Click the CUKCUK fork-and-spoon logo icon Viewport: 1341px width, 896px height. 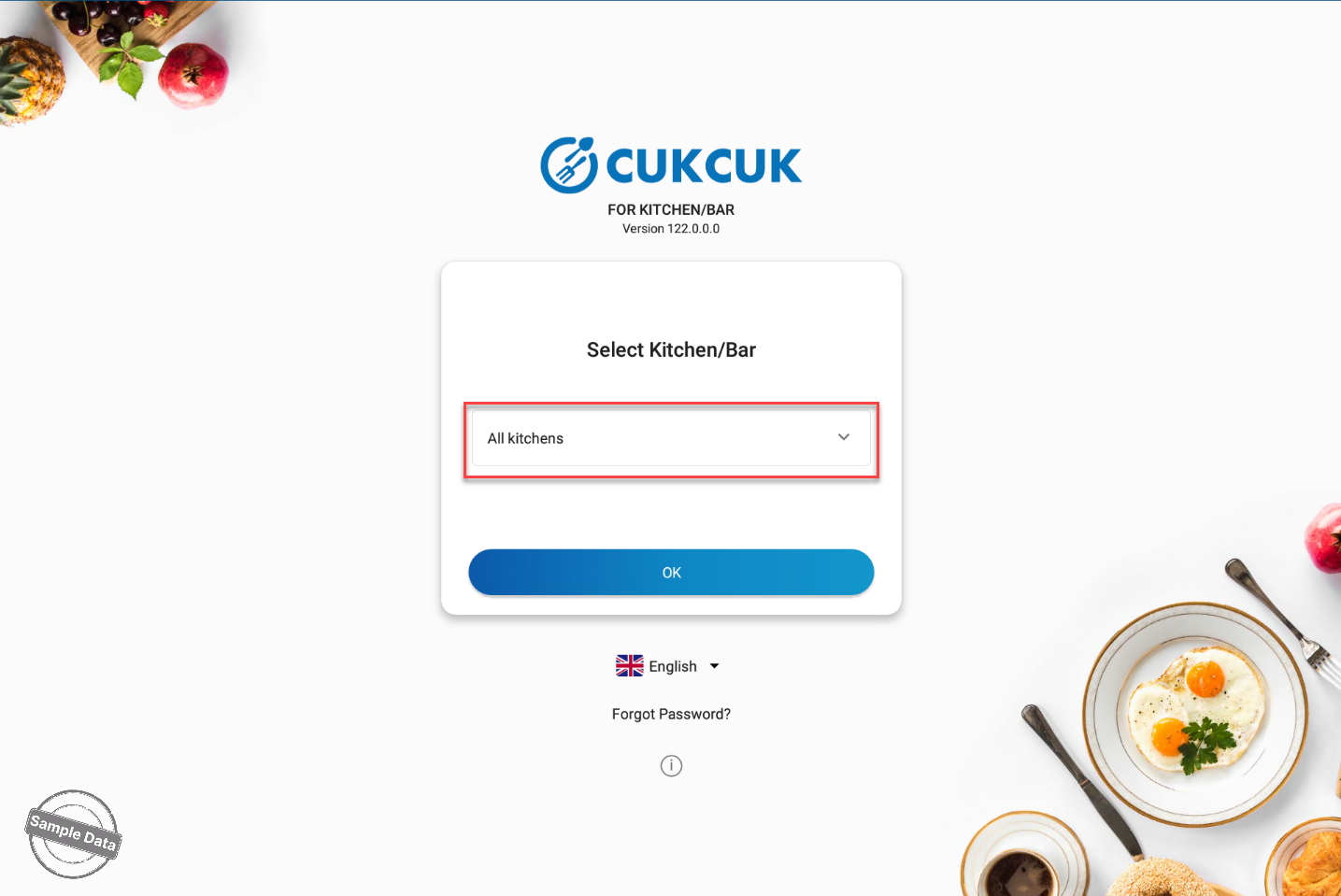(569, 165)
